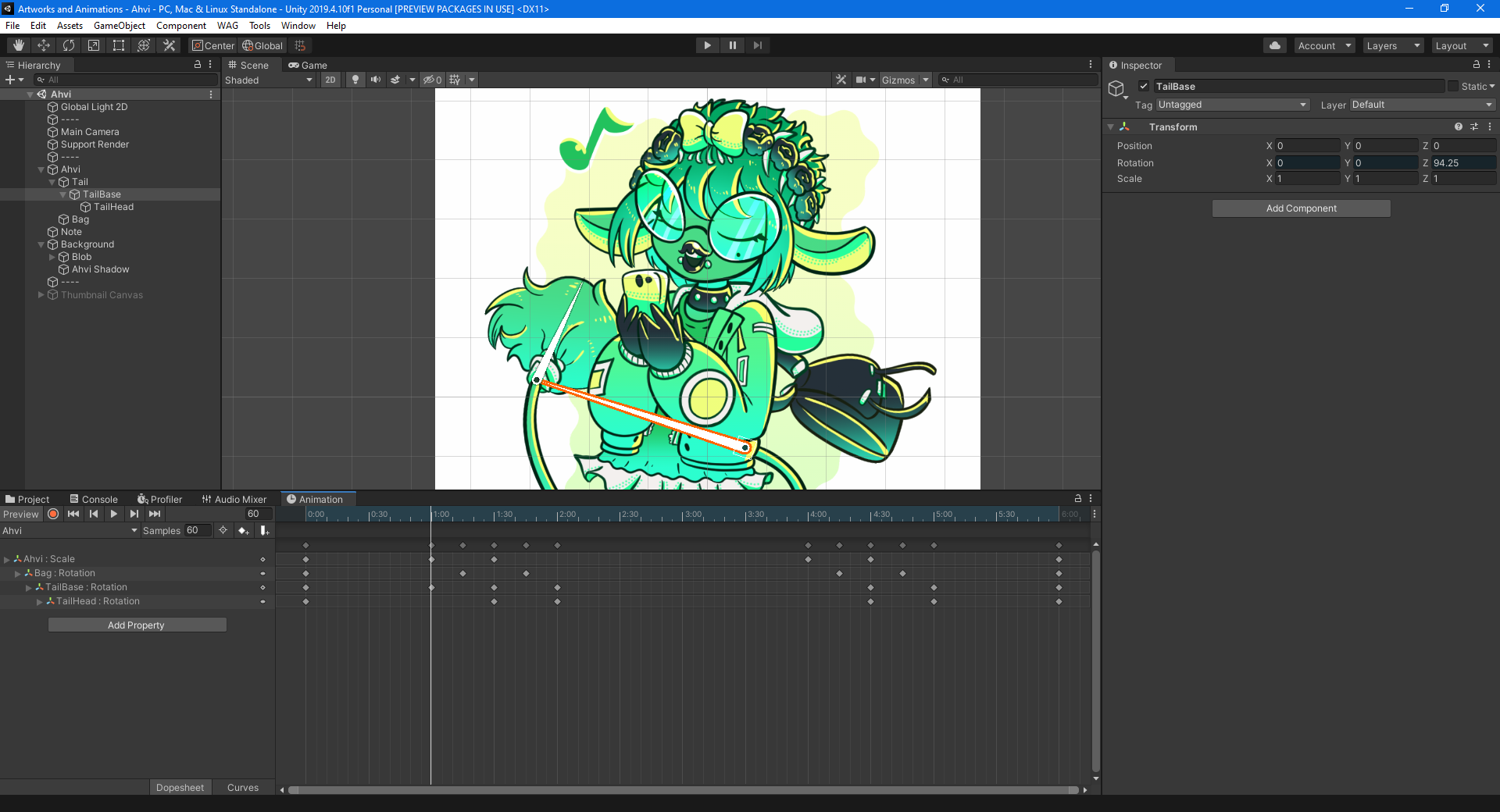Switch to Dopesheet view
The image size is (1500, 812).
click(180, 787)
